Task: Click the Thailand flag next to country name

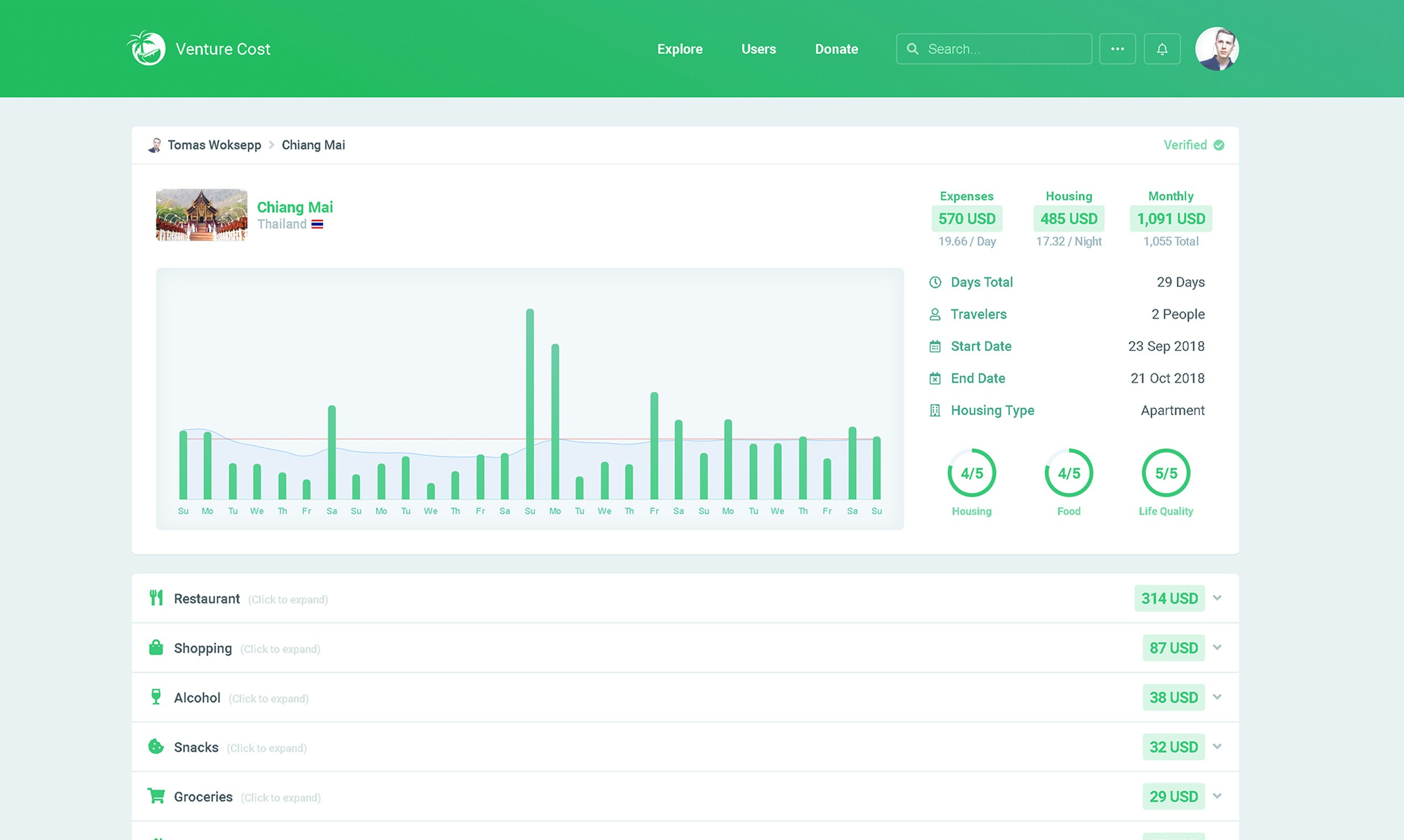Action: pos(318,224)
